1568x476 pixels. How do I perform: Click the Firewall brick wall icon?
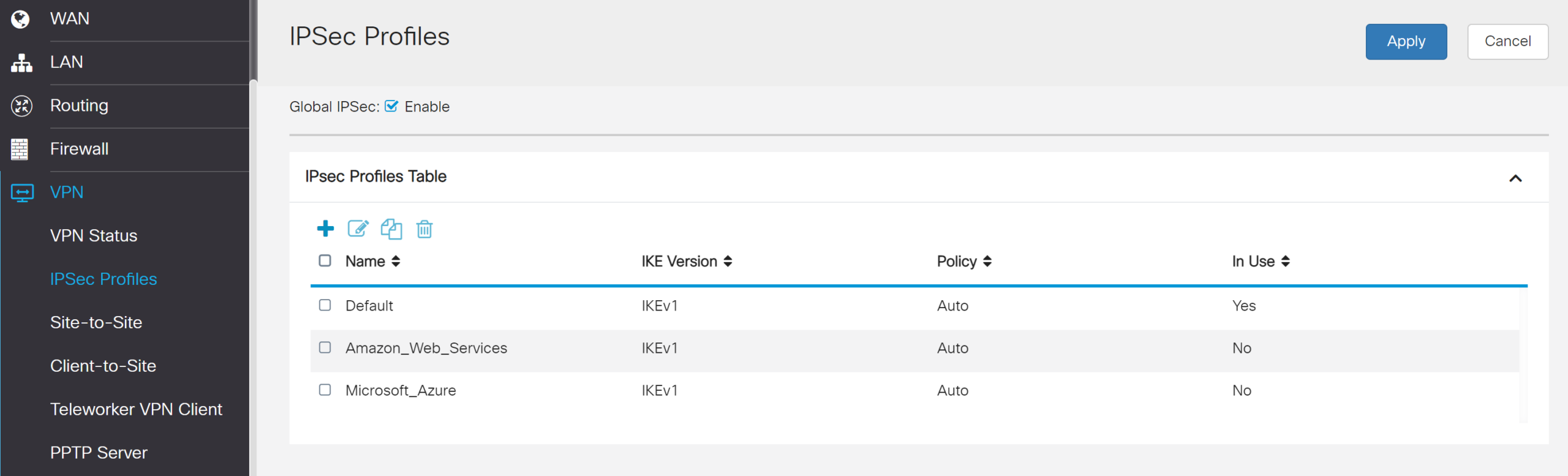click(20, 149)
